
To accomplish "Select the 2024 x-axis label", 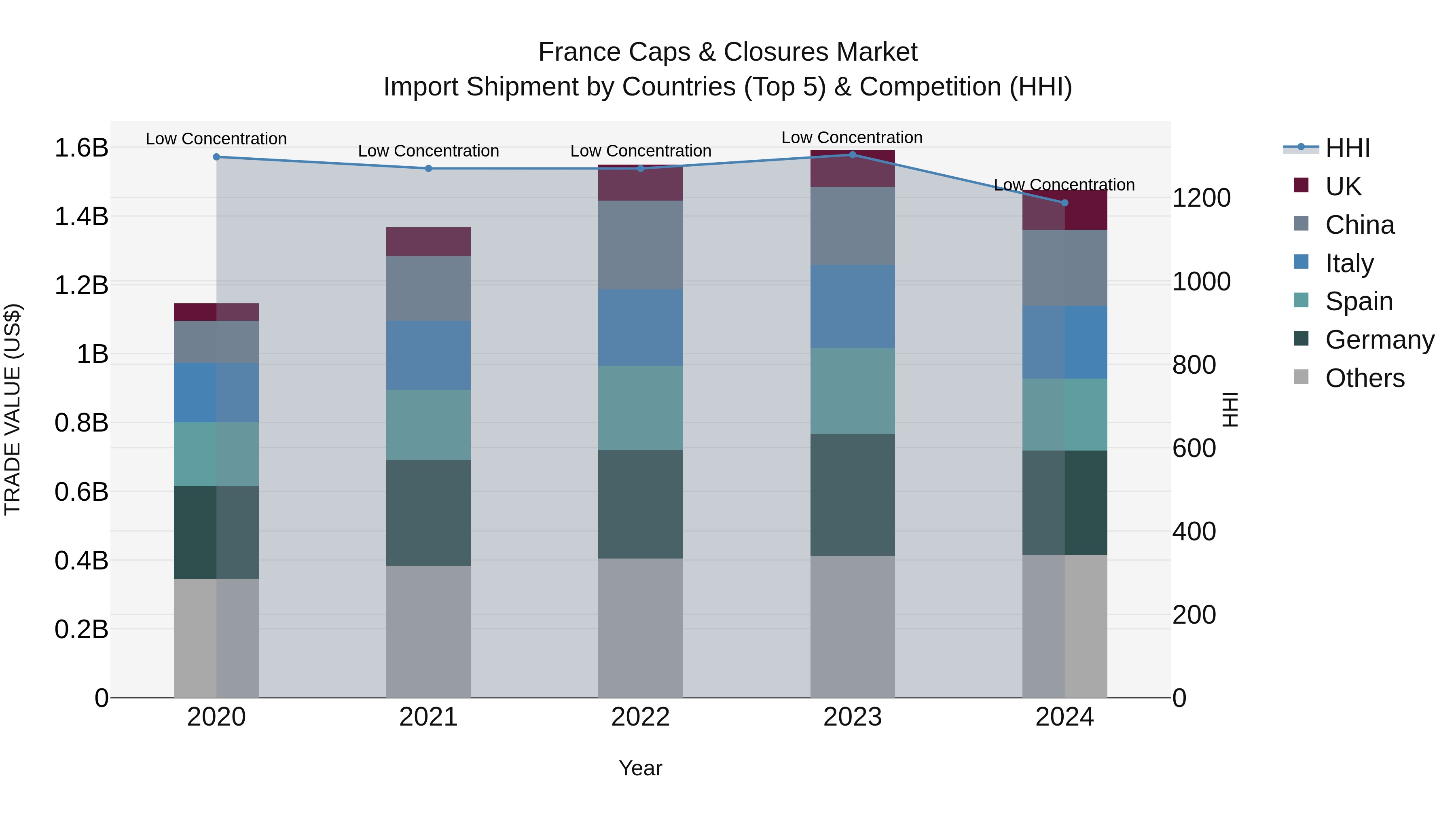I will pyautogui.click(x=1065, y=717).
